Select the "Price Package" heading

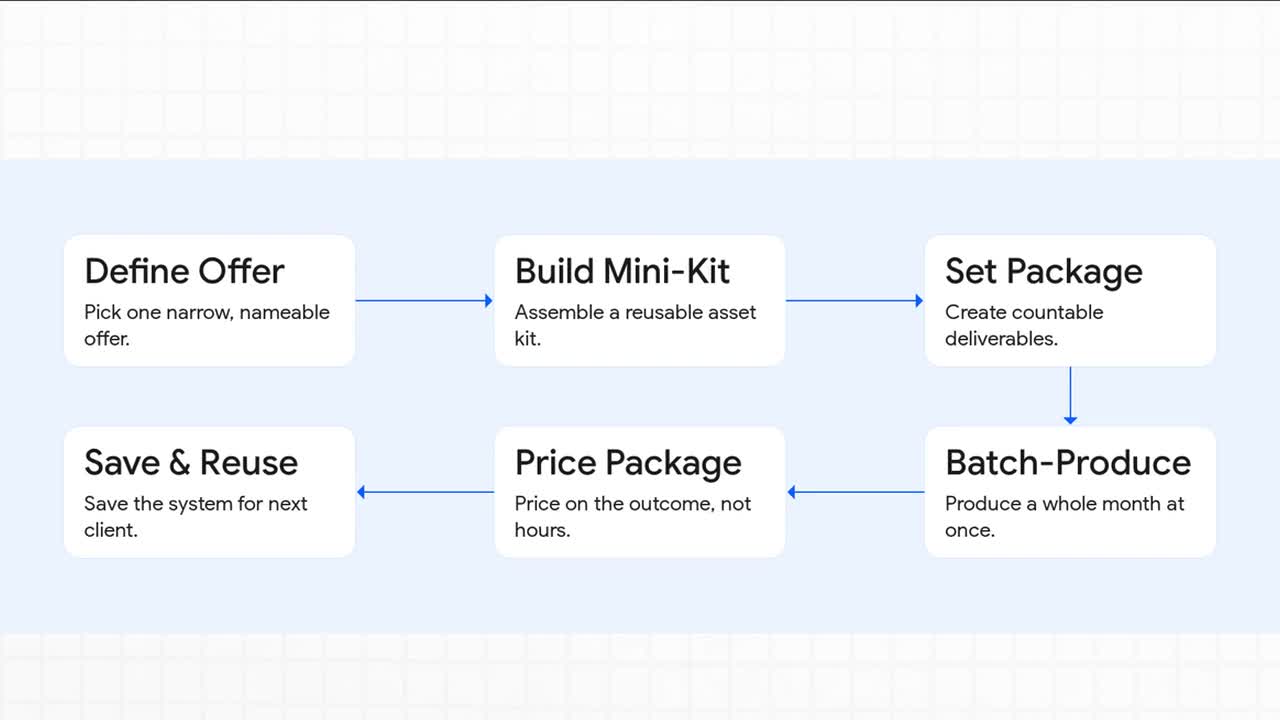(628, 462)
